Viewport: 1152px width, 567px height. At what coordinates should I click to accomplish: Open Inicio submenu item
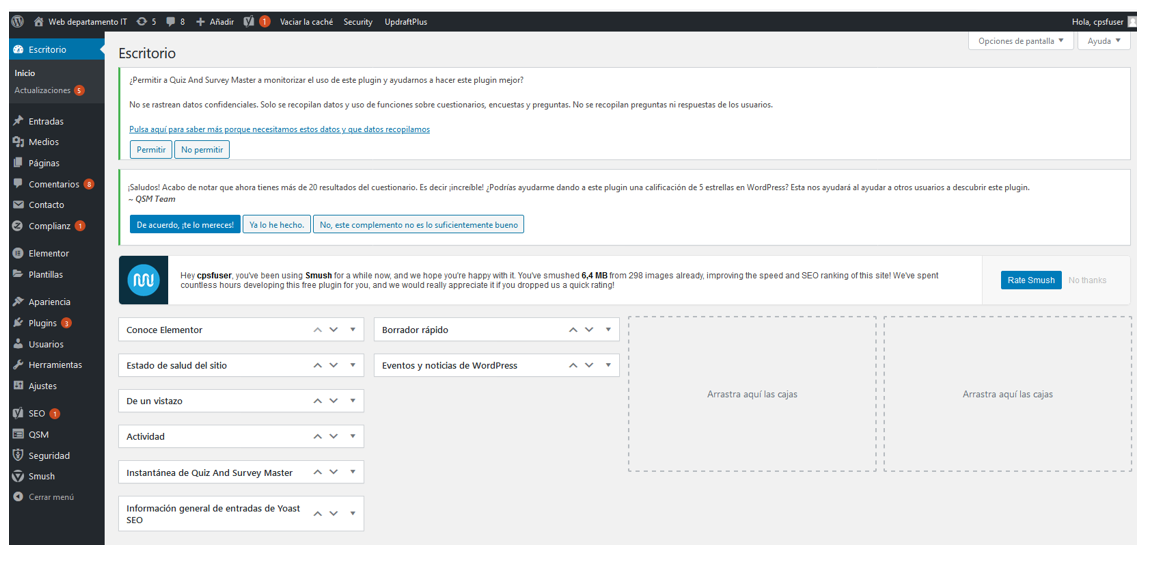[25, 73]
